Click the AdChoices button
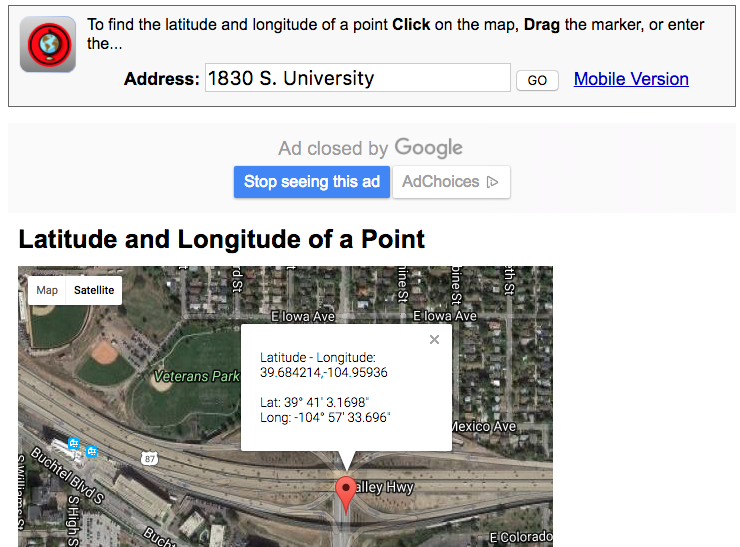This screenshot has width=740, height=547. point(450,182)
